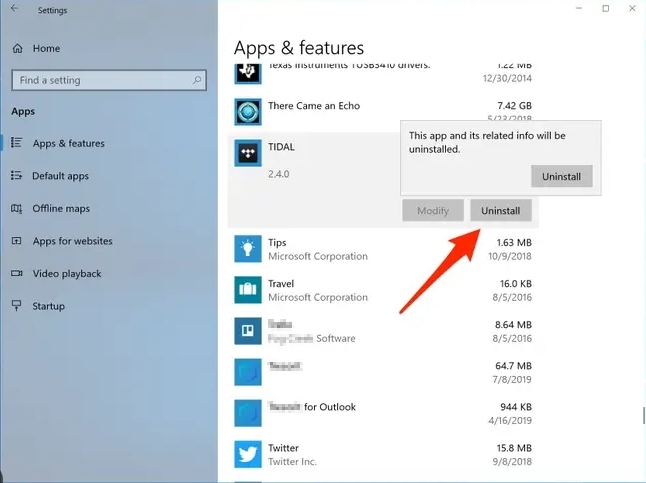
Task: Click the Twitter bird icon
Action: [x=248, y=454]
